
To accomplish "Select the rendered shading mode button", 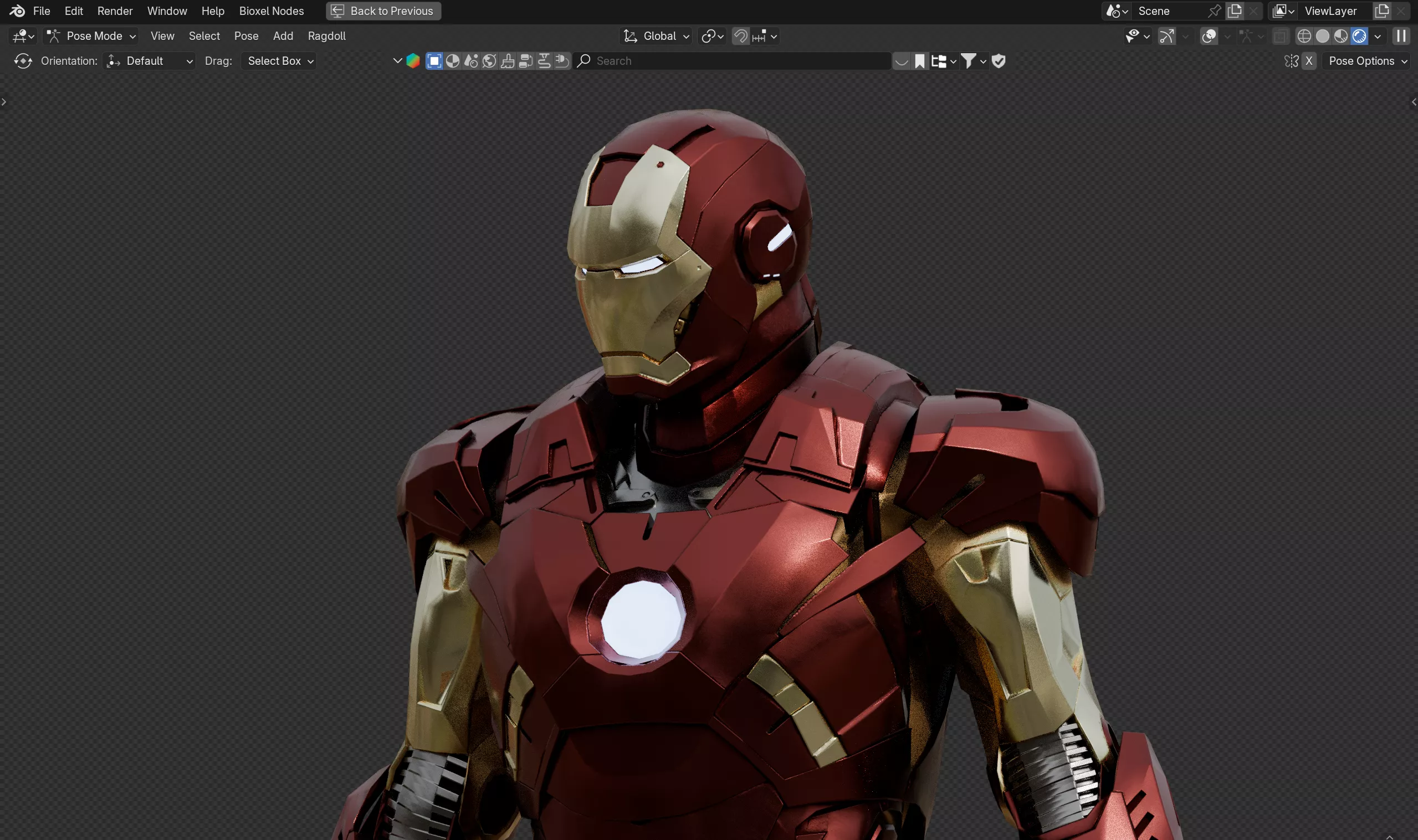I will pyautogui.click(x=1359, y=36).
